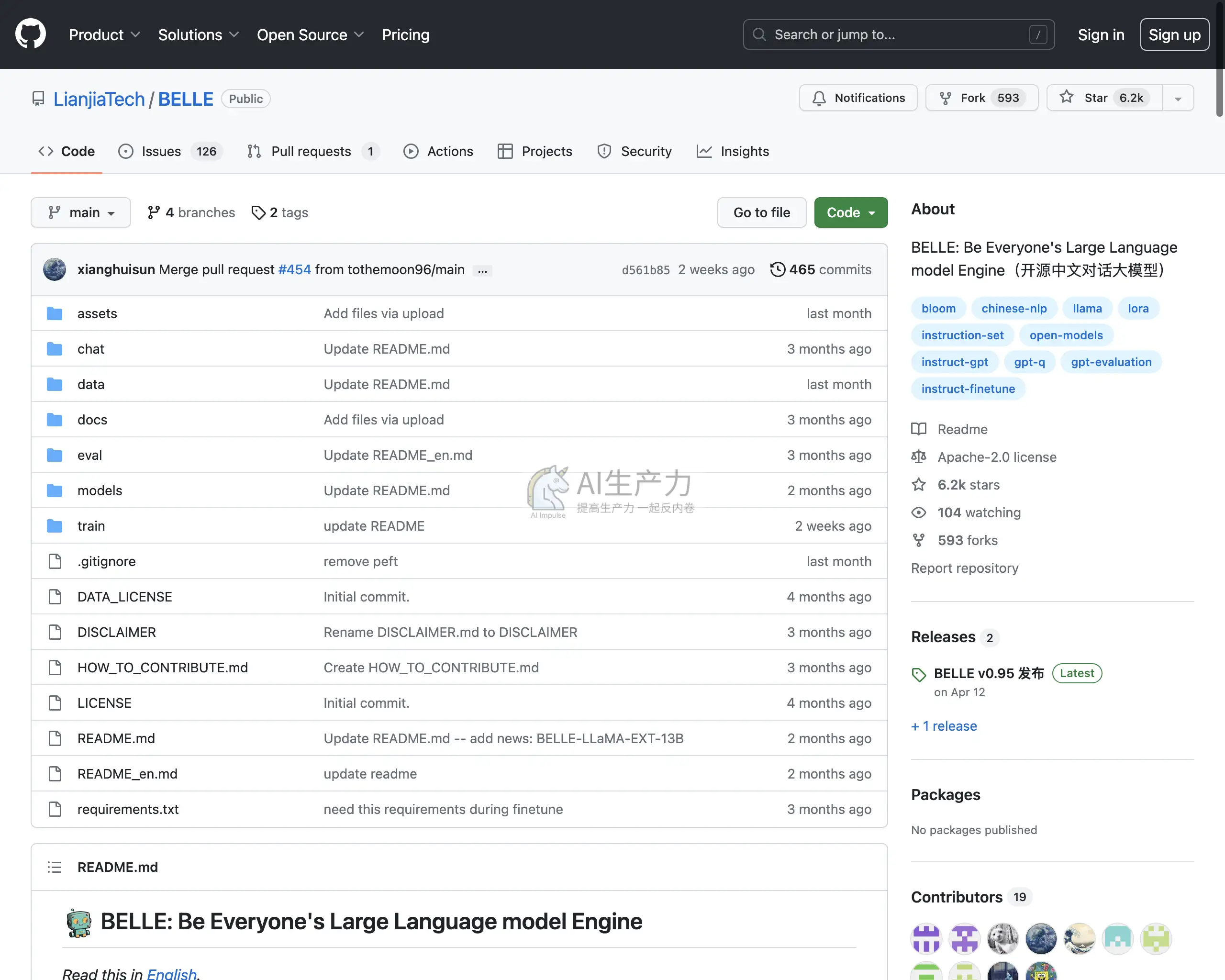Open the assets folder icon

click(55, 313)
